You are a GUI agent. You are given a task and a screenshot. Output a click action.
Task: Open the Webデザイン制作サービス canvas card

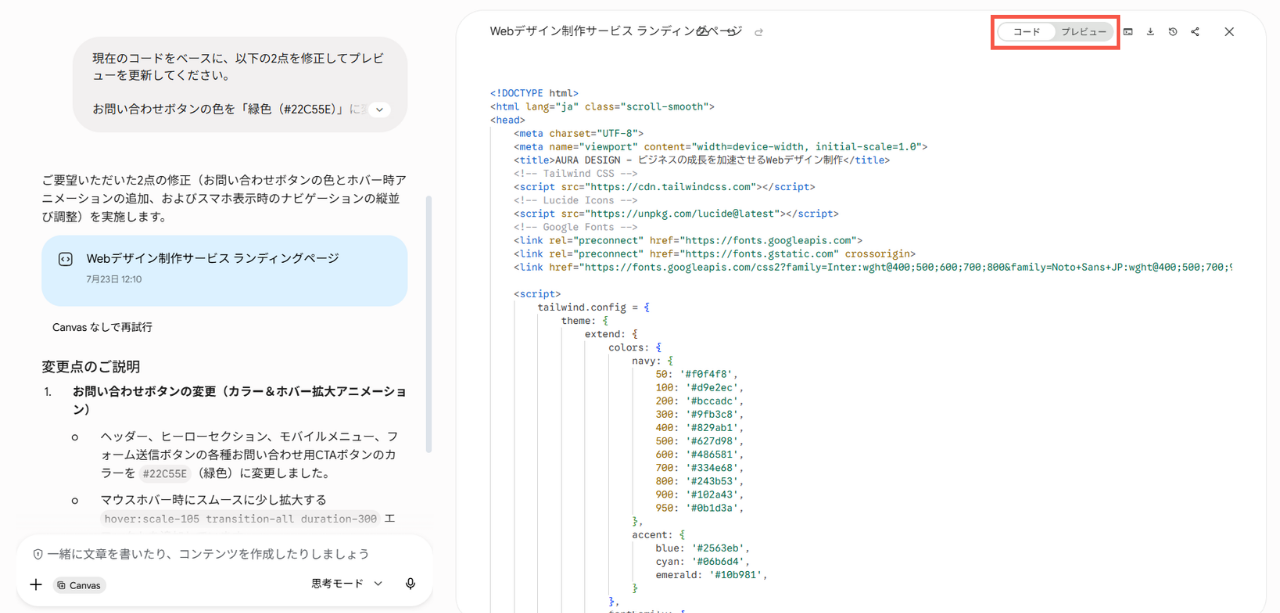coord(224,270)
